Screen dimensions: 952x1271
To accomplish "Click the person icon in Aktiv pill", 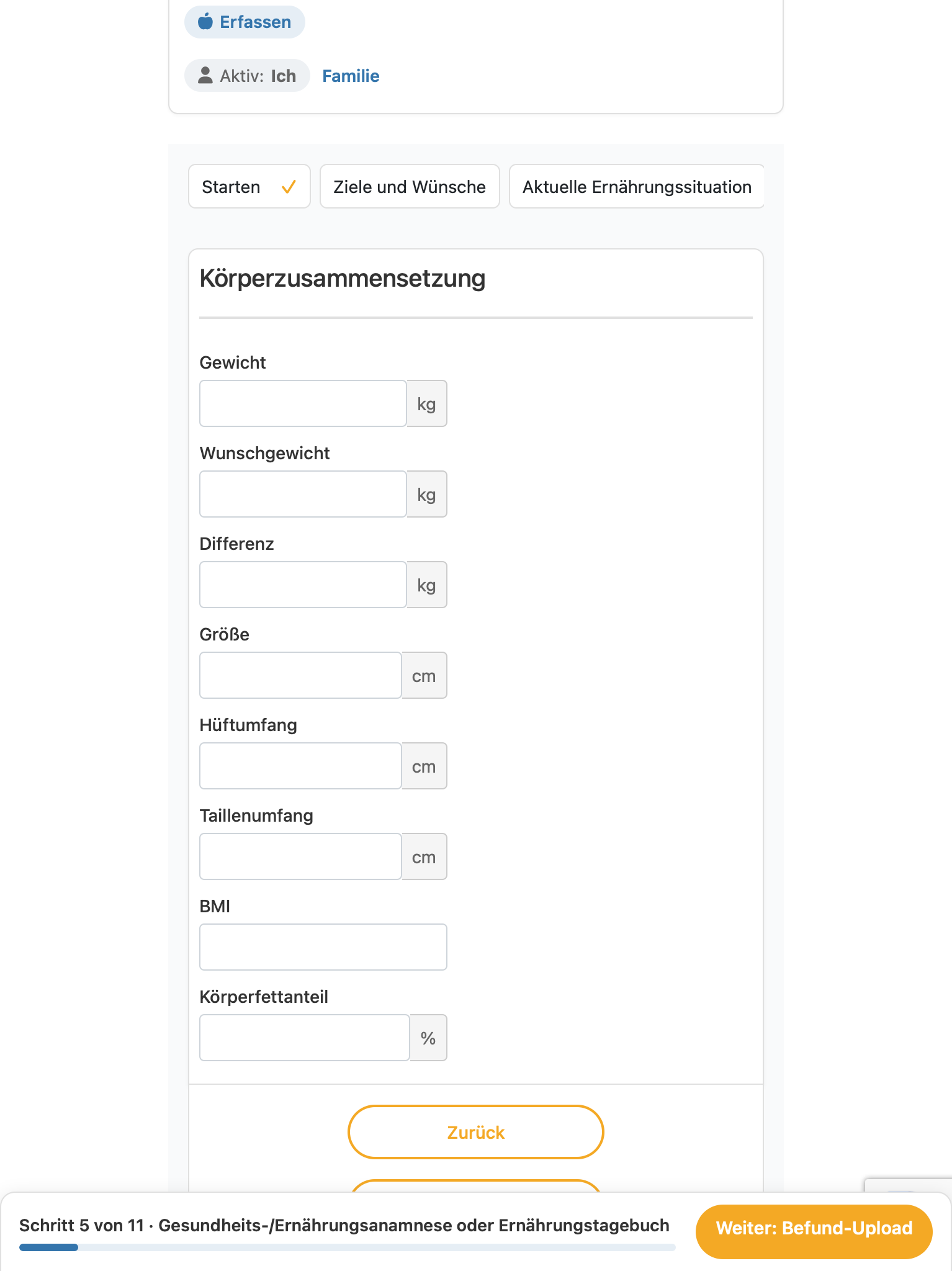I will click(x=205, y=75).
